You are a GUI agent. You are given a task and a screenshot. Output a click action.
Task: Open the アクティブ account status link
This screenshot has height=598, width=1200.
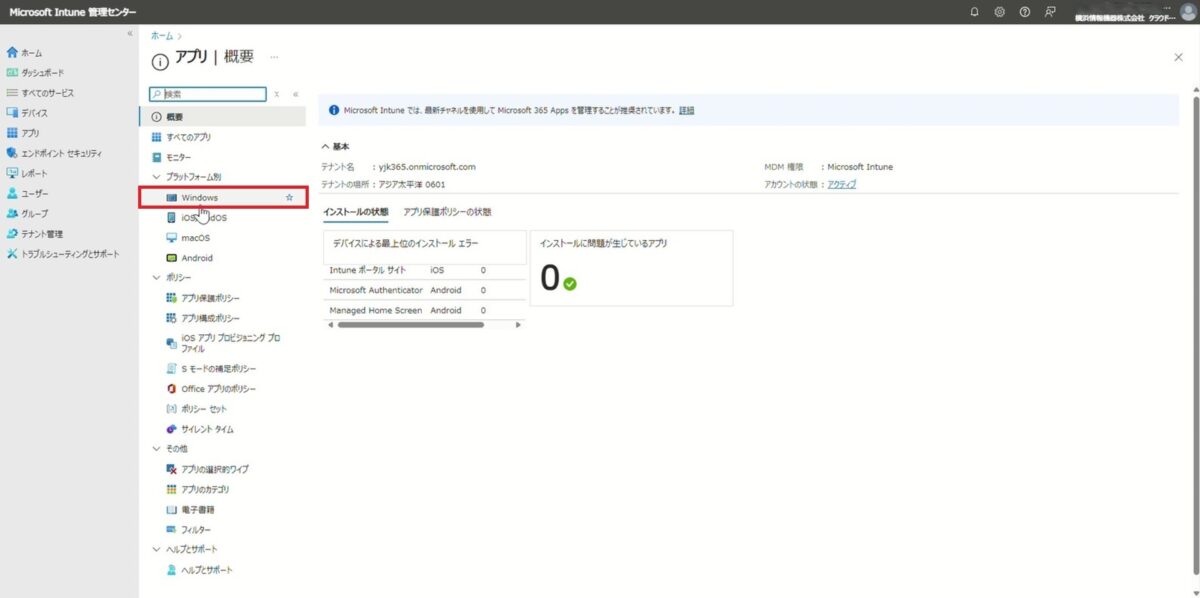(843, 184)
